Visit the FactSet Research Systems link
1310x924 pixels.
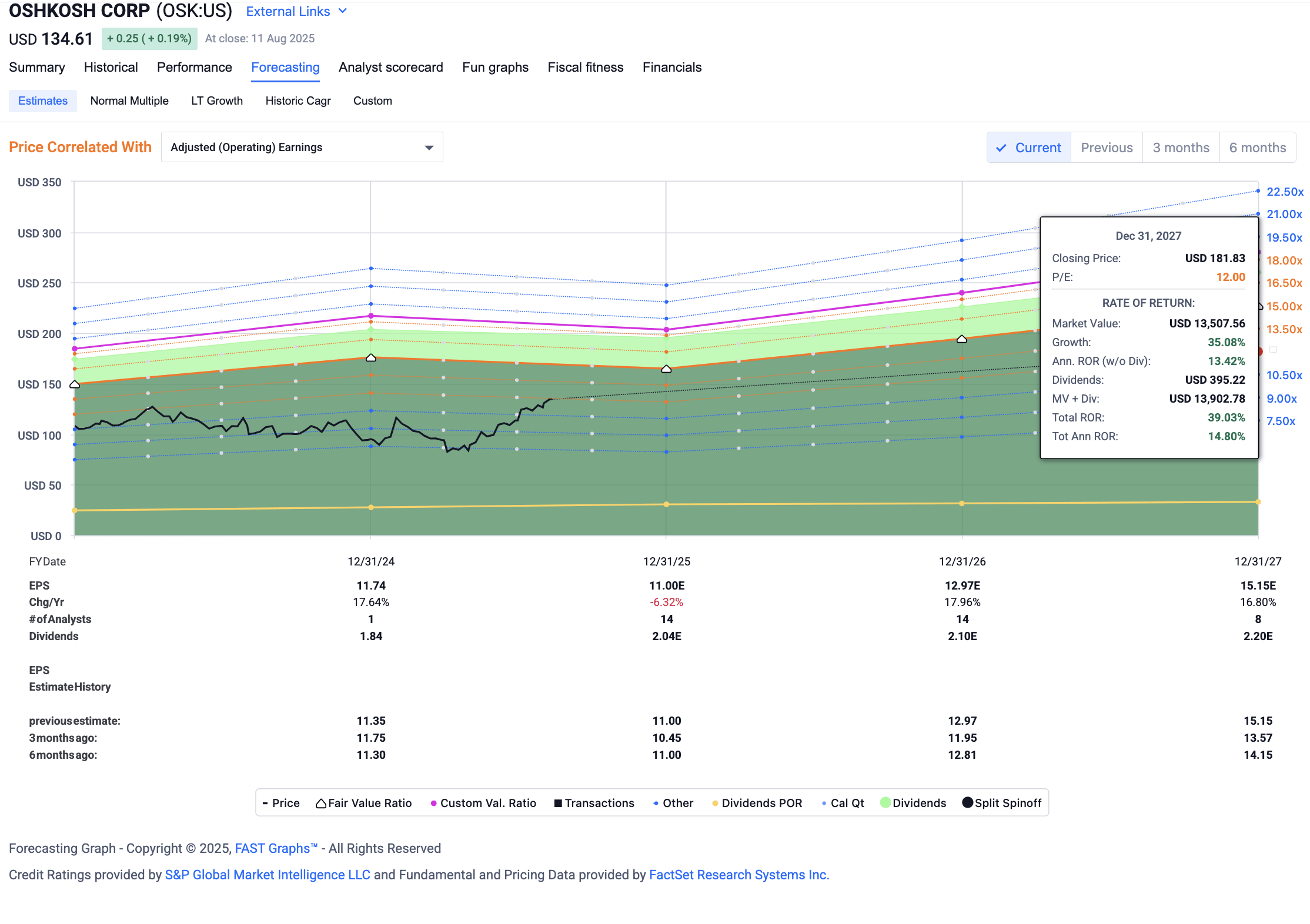coord(738,875)
